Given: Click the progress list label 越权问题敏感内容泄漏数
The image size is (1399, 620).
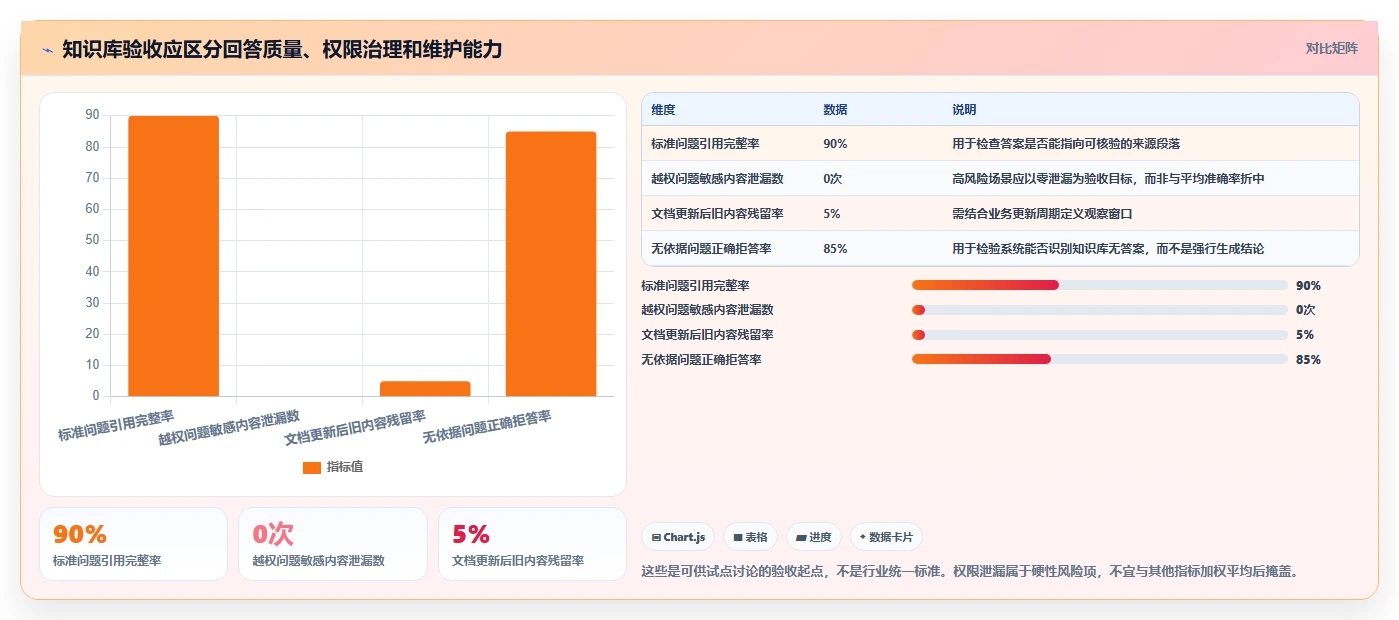Looking at the screenshot, I should click(707, 310).
